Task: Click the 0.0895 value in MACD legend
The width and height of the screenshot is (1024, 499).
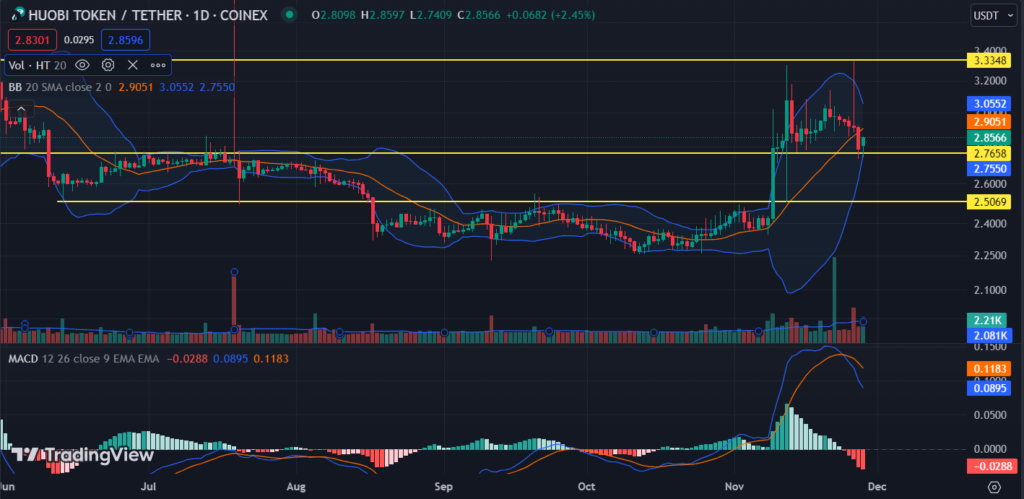Action: point(231,359)
